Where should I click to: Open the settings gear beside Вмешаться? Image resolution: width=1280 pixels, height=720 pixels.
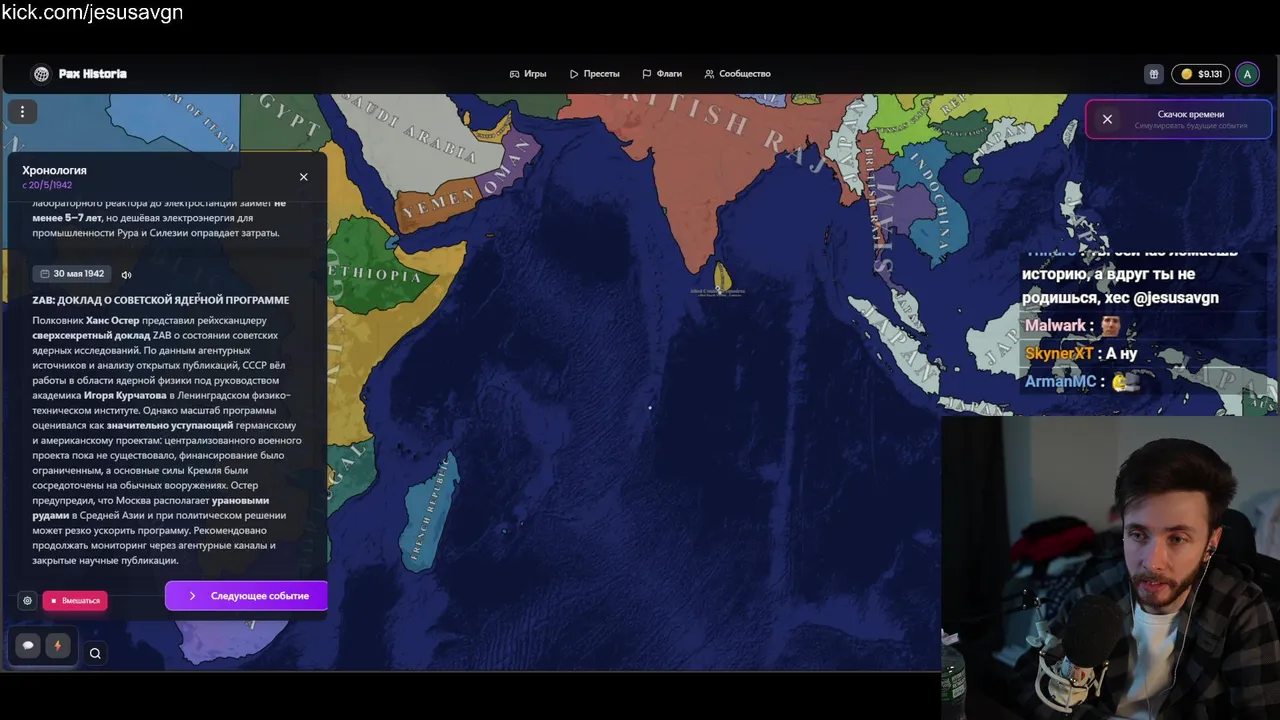click(x=27, y=601)
